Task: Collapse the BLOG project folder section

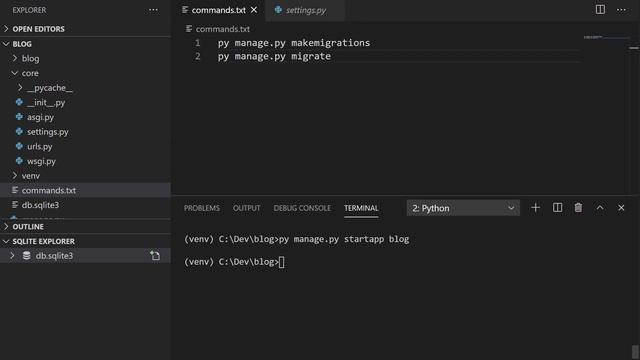Action: coord(6,44)
